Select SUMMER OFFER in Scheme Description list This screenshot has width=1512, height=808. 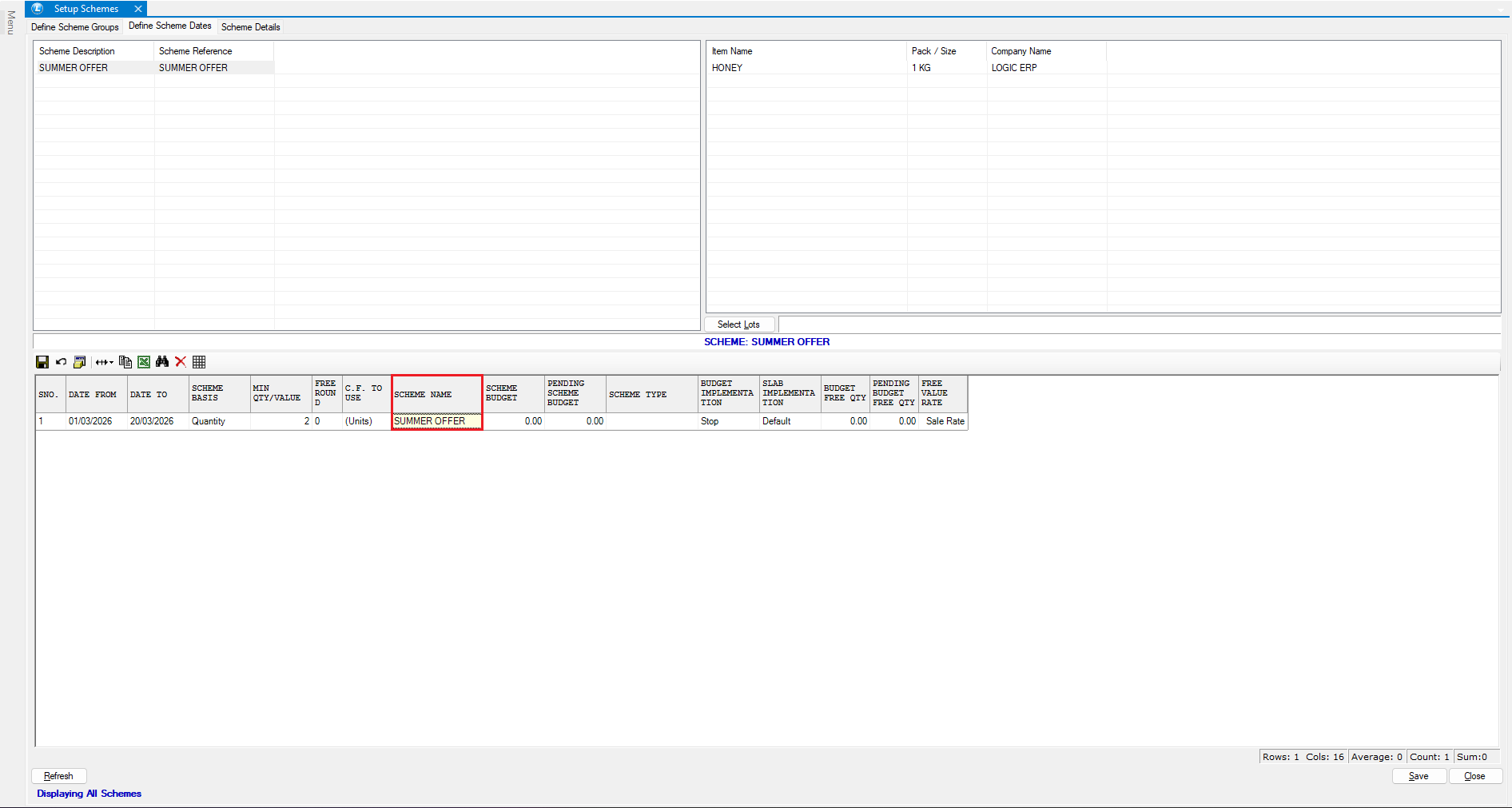pyautogui.click(x=74, y=68)
